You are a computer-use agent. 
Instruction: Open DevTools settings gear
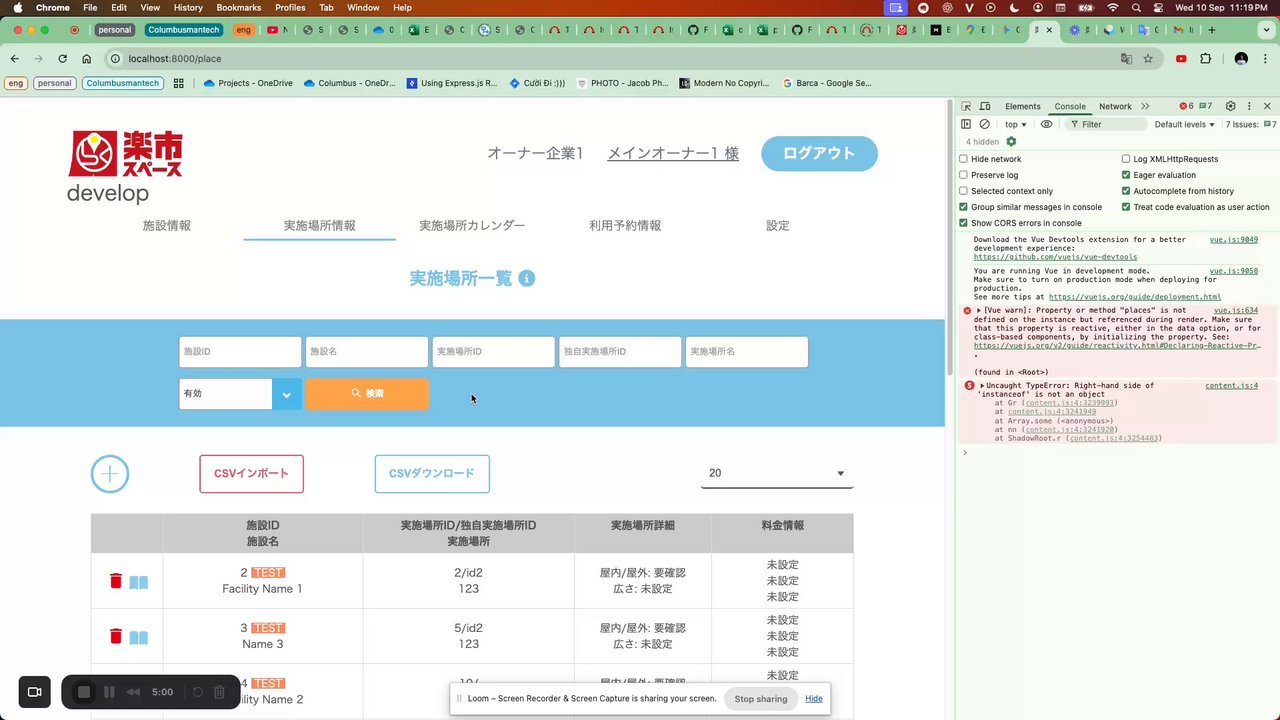pyautogui.click(x=1230, y=106)
